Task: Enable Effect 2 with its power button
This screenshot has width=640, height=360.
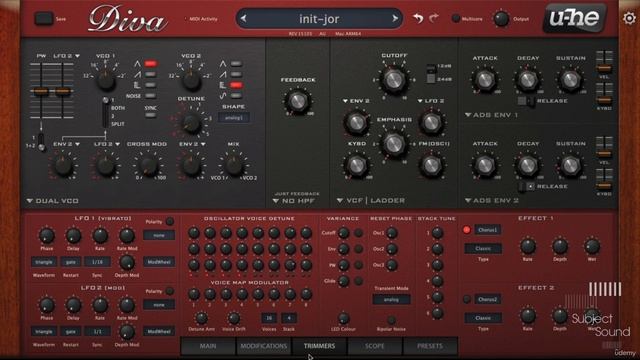Action: coord(467,299)
